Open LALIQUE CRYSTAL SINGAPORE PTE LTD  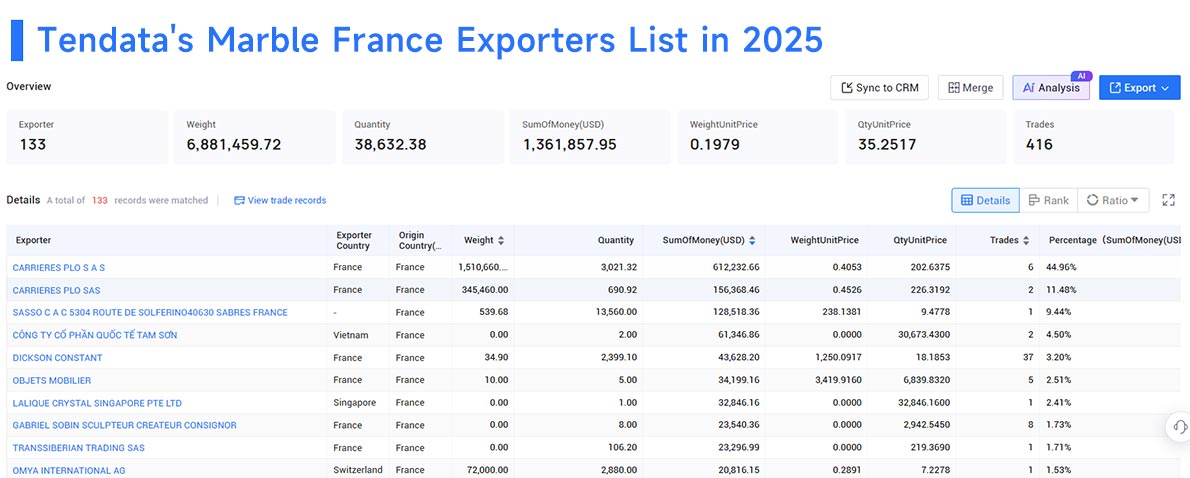[97, 403]
